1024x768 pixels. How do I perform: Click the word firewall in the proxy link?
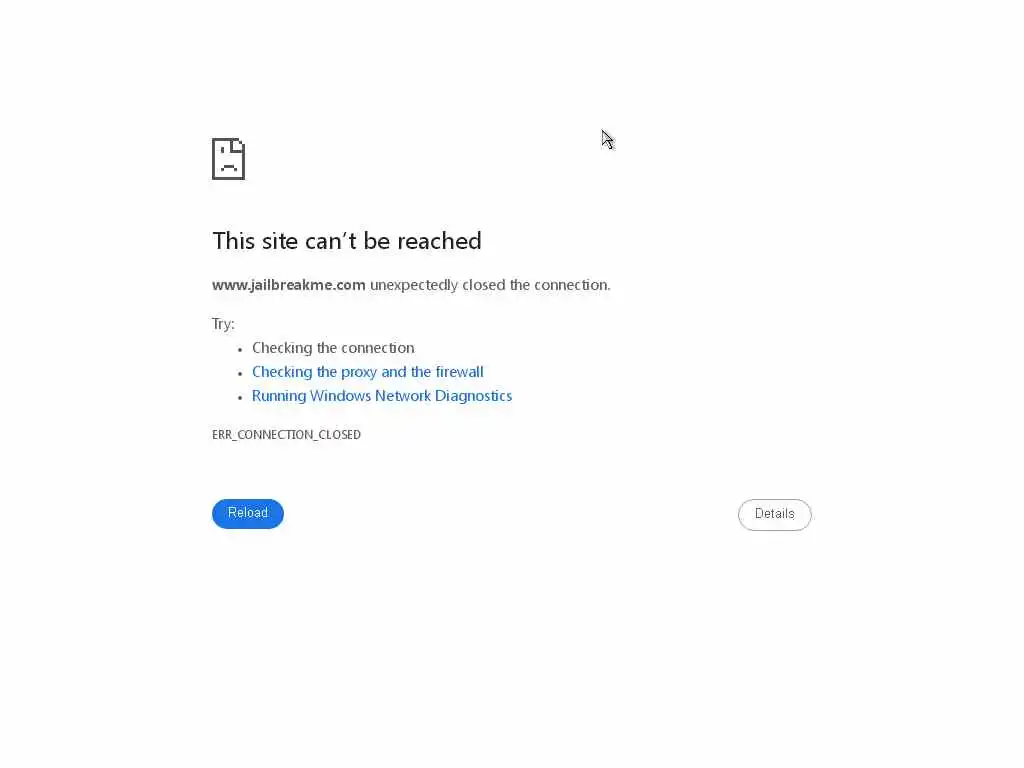(460, 372)
